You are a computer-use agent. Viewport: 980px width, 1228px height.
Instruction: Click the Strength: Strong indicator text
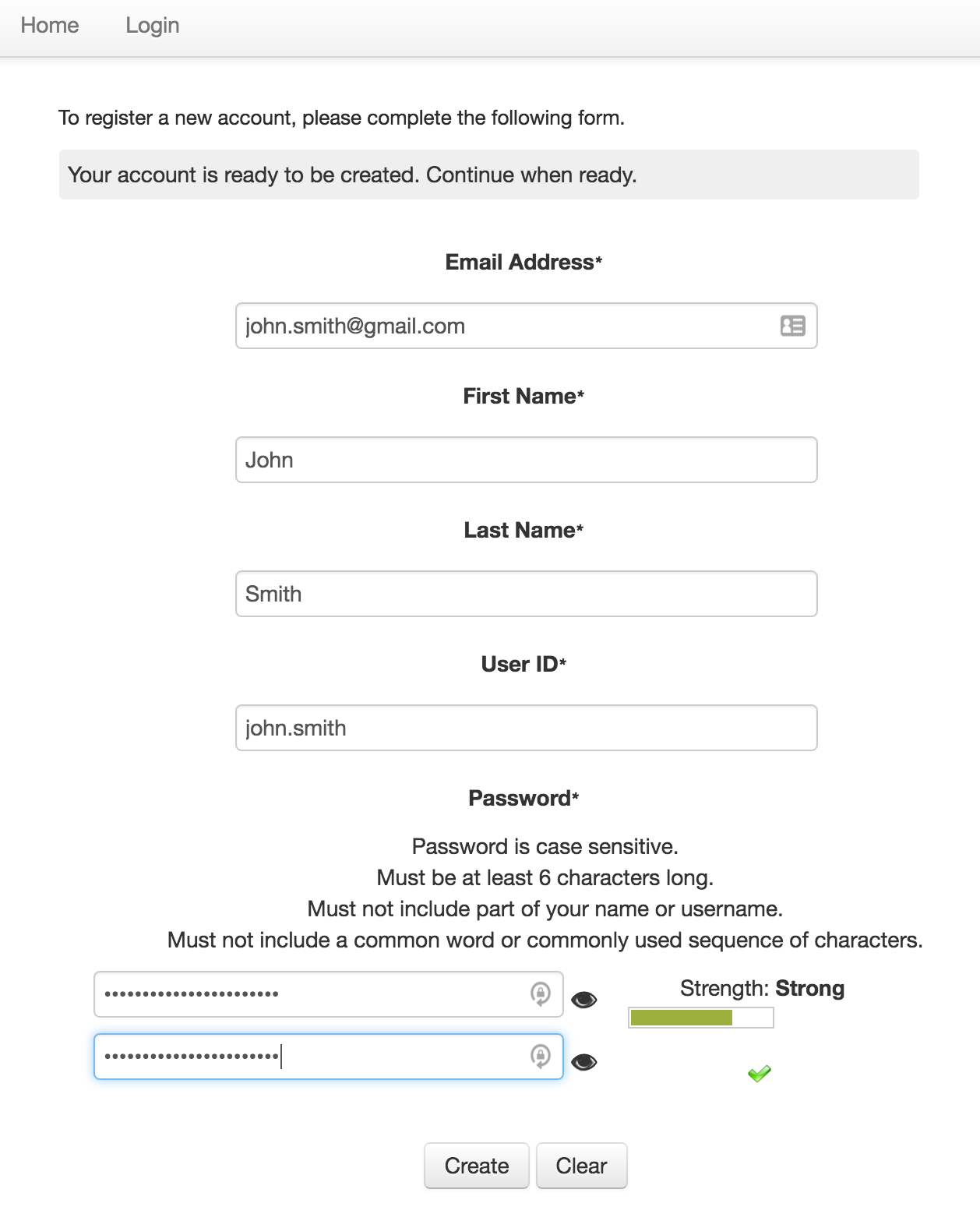[762, 989]
